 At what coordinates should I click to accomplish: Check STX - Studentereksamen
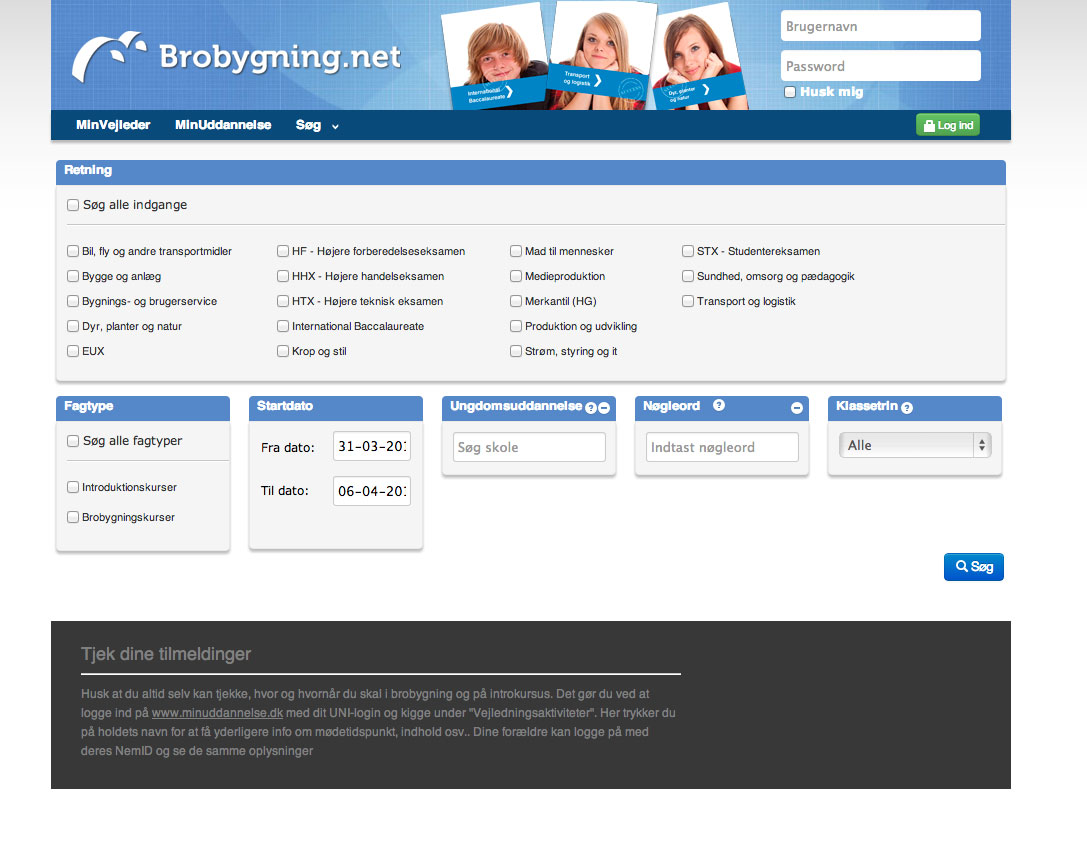pos(688,251)
